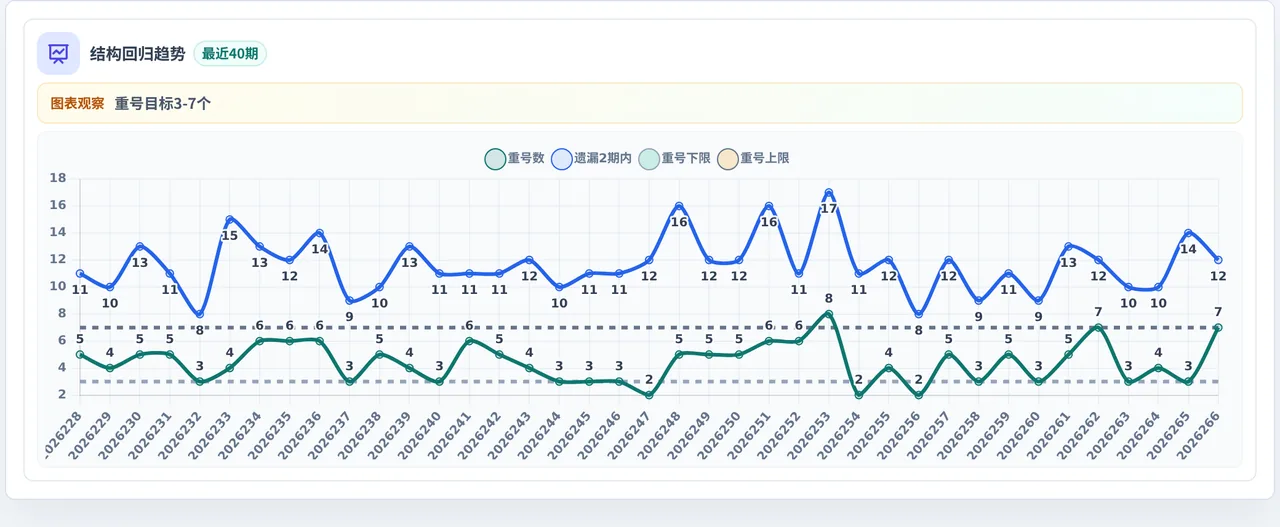Screen dimensions: 1280x527
Task: Toggle the 重号数 legend series
Action: (515, 158)
